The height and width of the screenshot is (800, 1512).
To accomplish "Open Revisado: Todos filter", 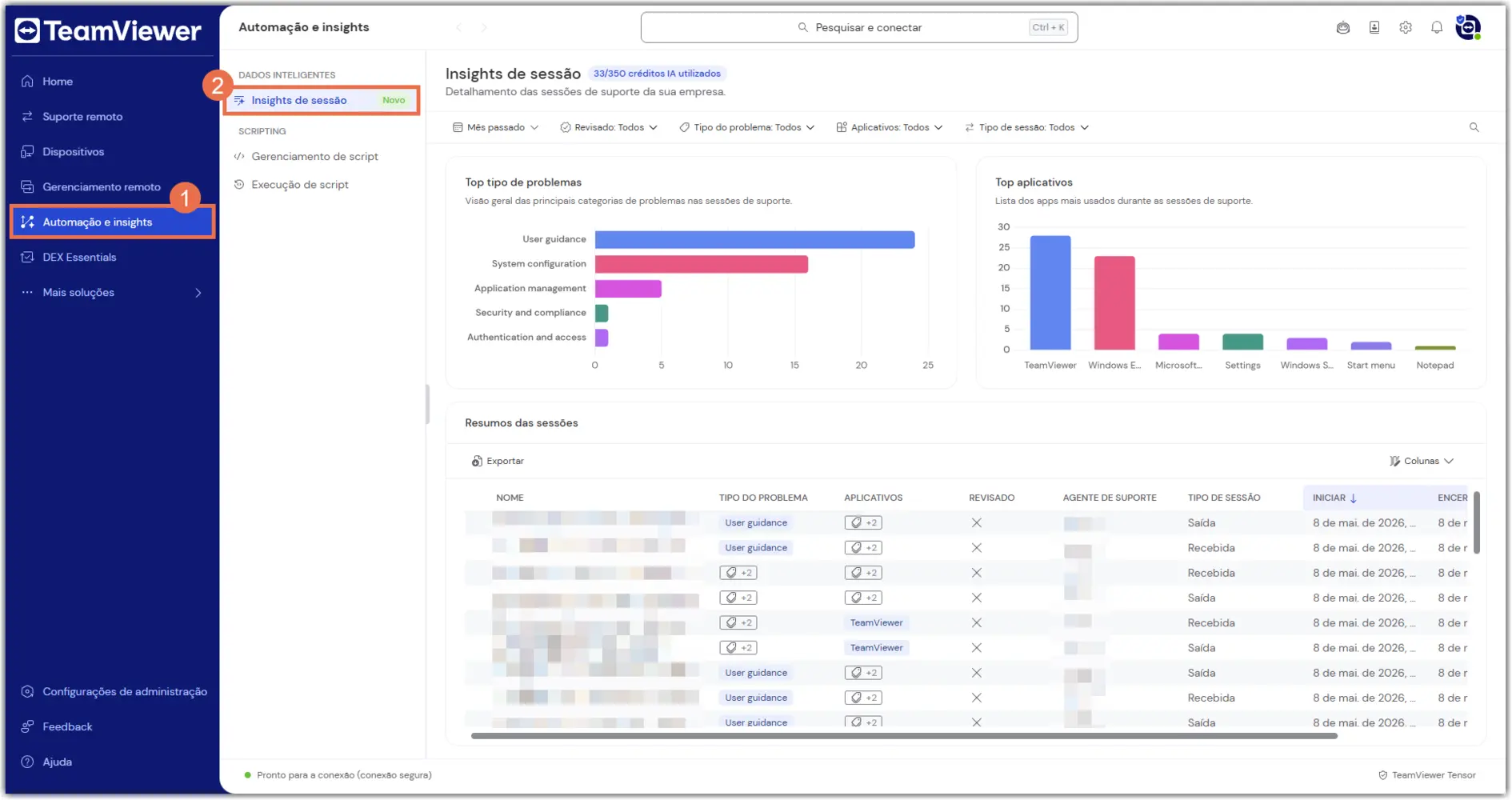I will (x=609, y=128).
